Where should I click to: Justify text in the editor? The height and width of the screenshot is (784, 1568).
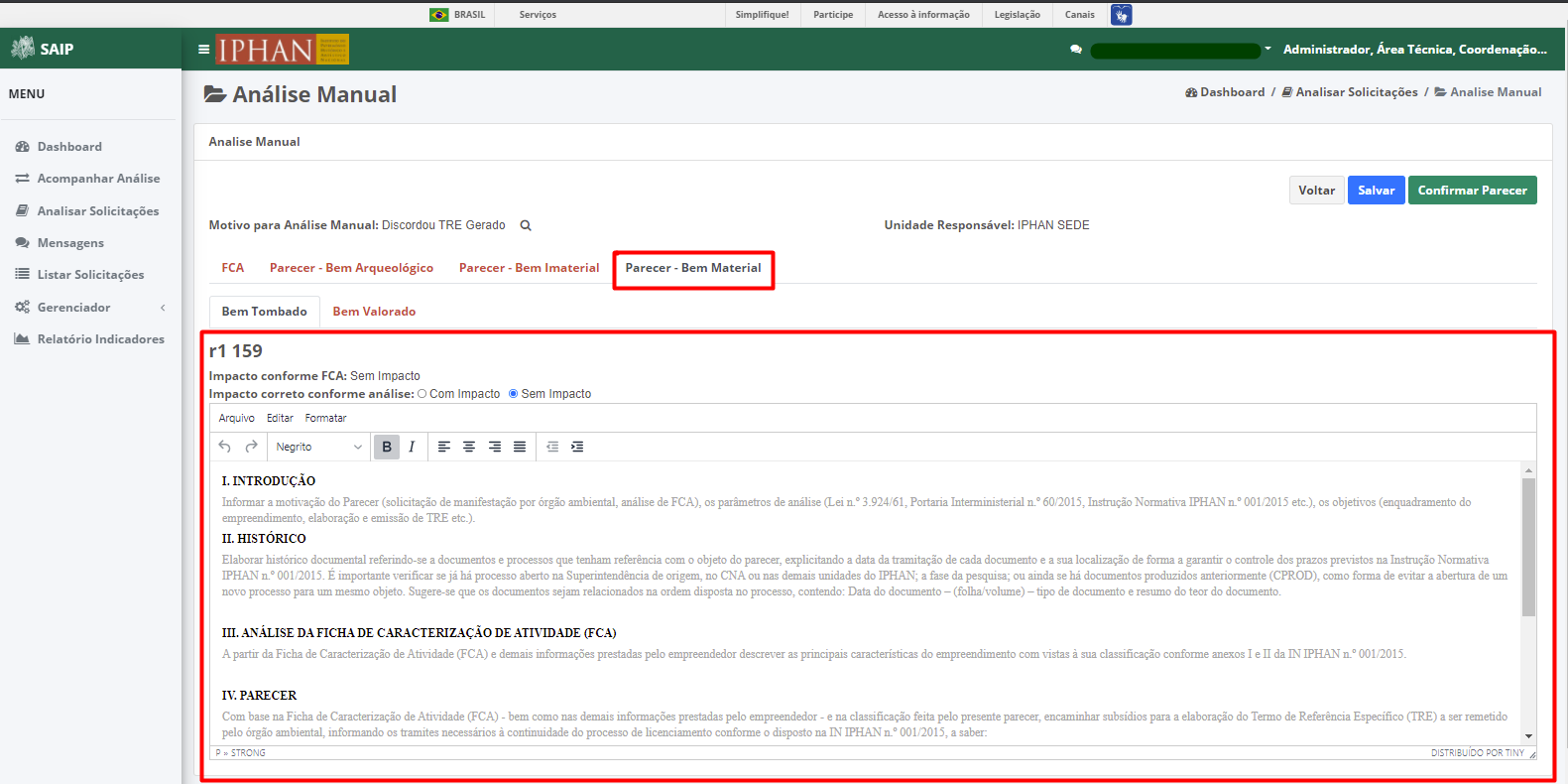[x=520, y=447]
